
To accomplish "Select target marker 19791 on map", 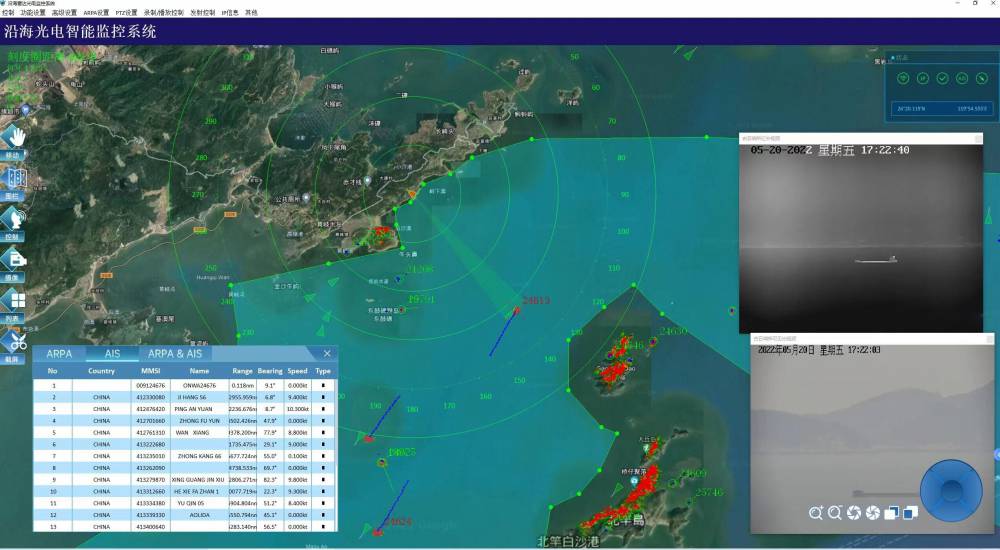I will (402, 310).
